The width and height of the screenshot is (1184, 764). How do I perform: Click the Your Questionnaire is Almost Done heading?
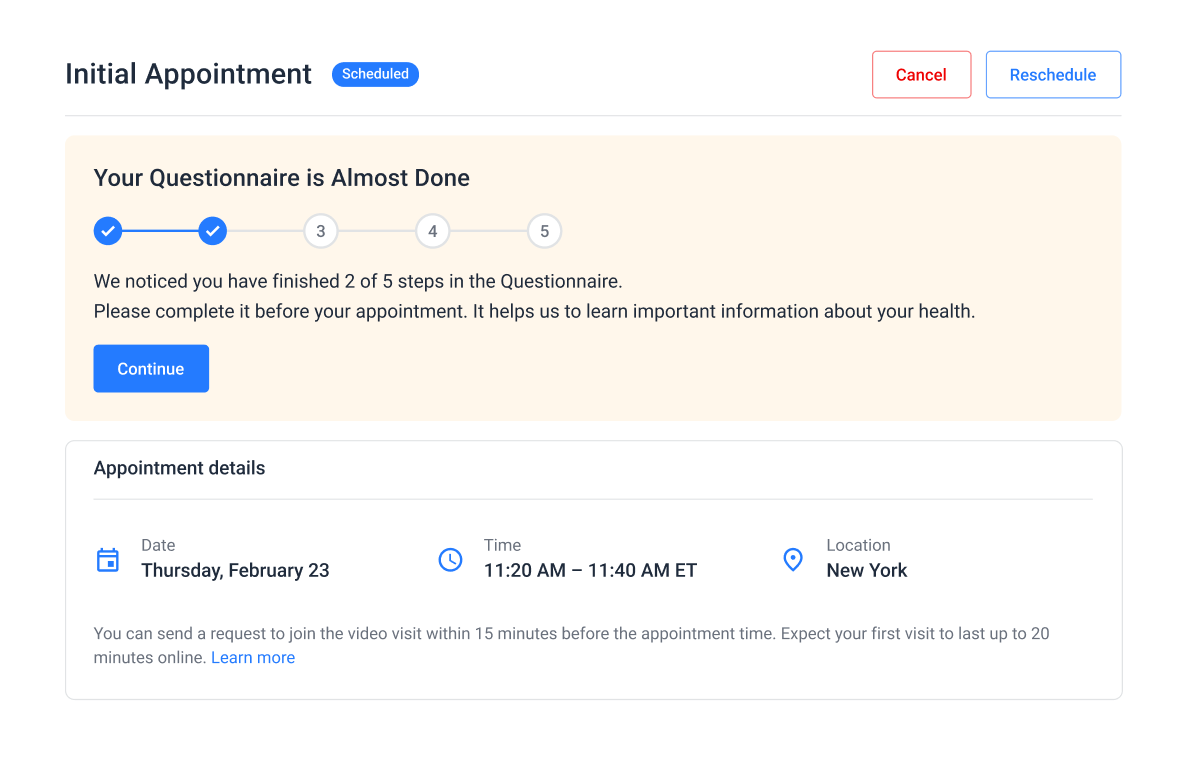point(281,178)
